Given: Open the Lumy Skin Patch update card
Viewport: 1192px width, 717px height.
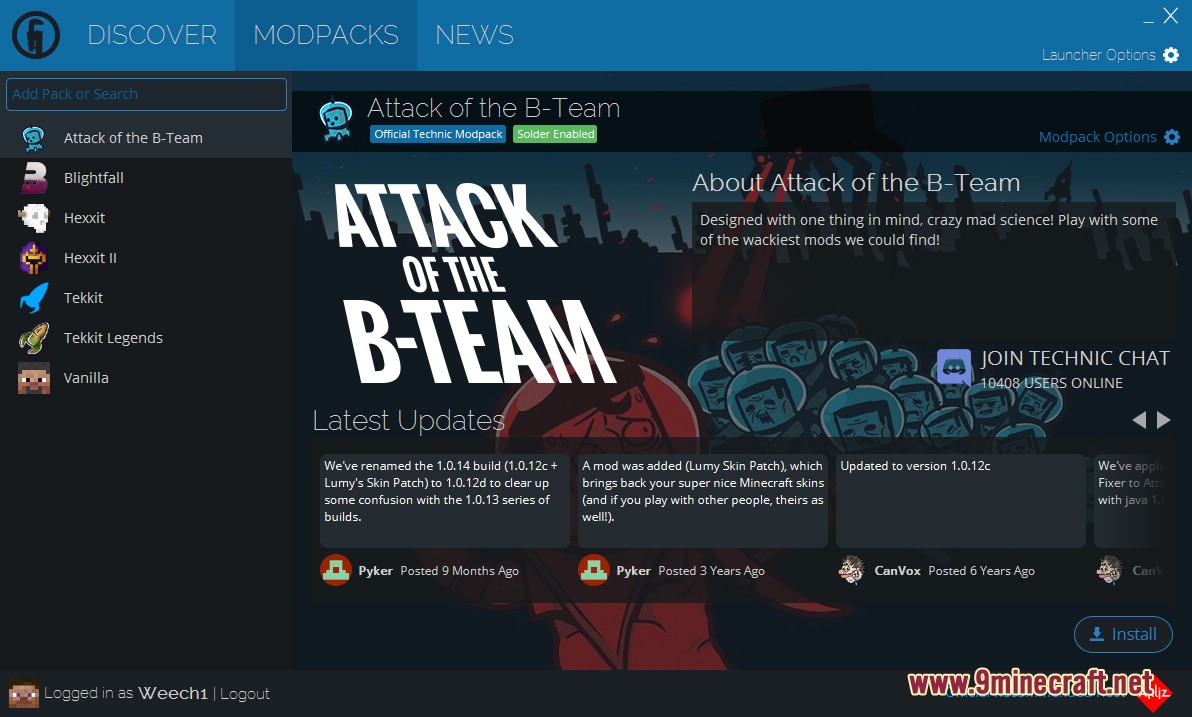Looking at the screenshot, I should 702,501.
